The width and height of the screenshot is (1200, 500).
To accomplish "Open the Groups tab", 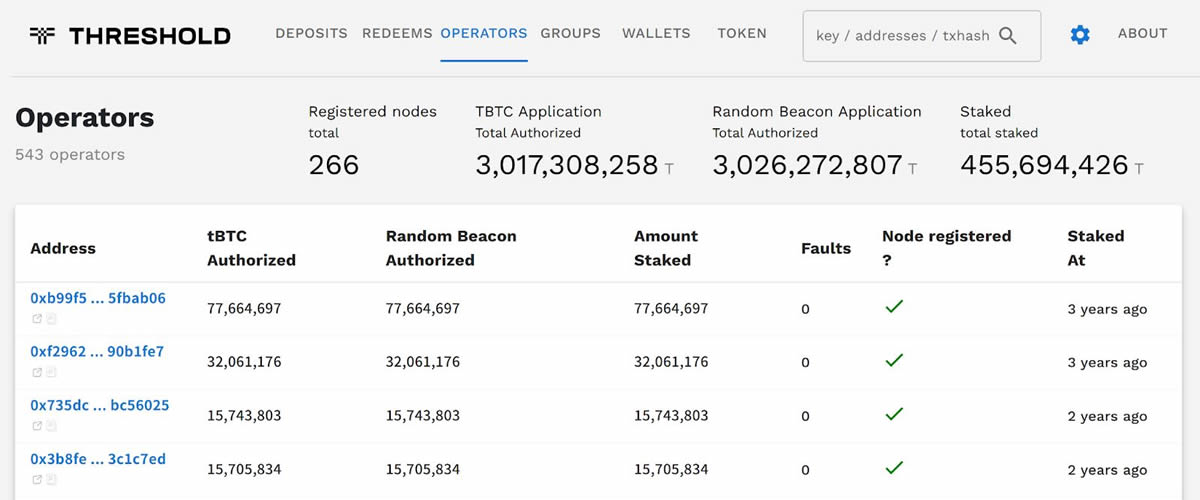I will click(570, 33).
